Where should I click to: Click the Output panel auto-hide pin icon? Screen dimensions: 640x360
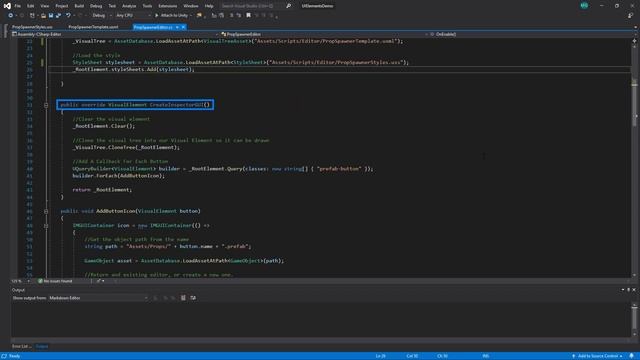coord(629,290)
